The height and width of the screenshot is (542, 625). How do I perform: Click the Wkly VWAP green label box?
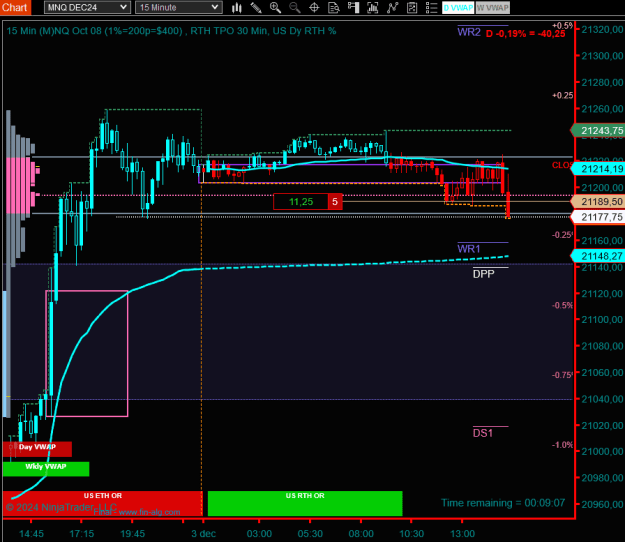tap(46, 469)
